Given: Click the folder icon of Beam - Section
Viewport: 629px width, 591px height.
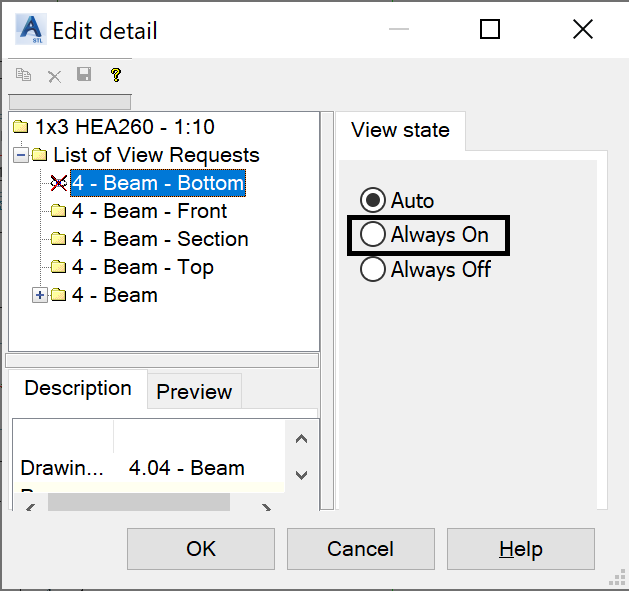Looking at the screenshot, I should [59, 239].
